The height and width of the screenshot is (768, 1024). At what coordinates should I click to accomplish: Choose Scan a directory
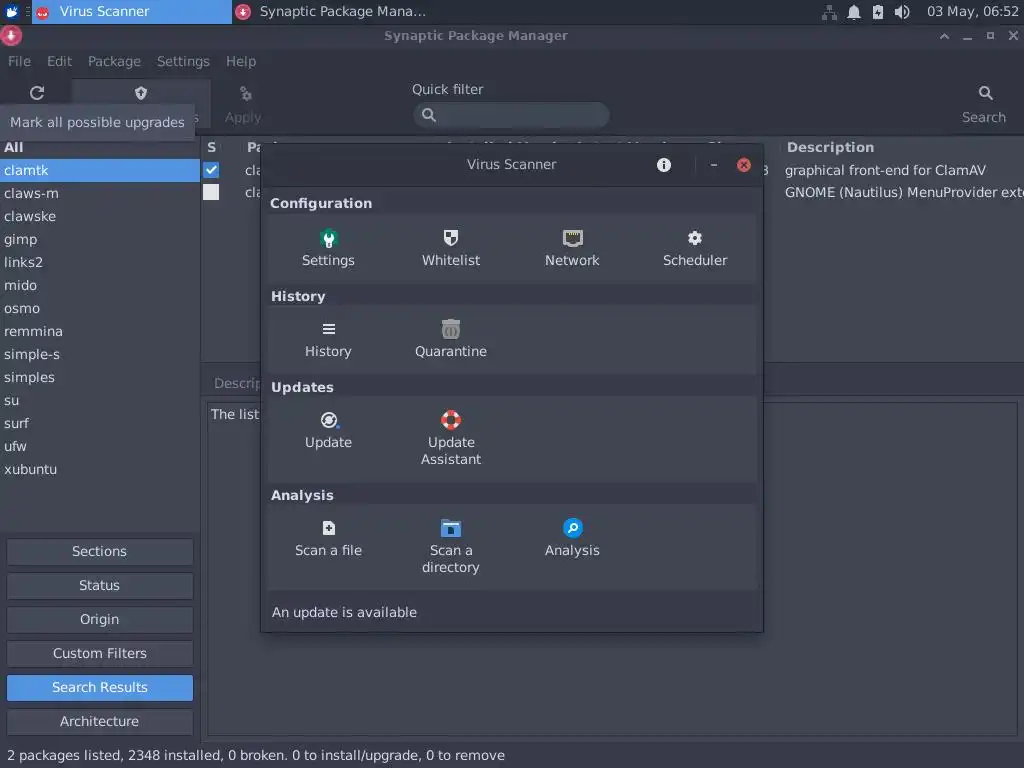click(451, 547)
